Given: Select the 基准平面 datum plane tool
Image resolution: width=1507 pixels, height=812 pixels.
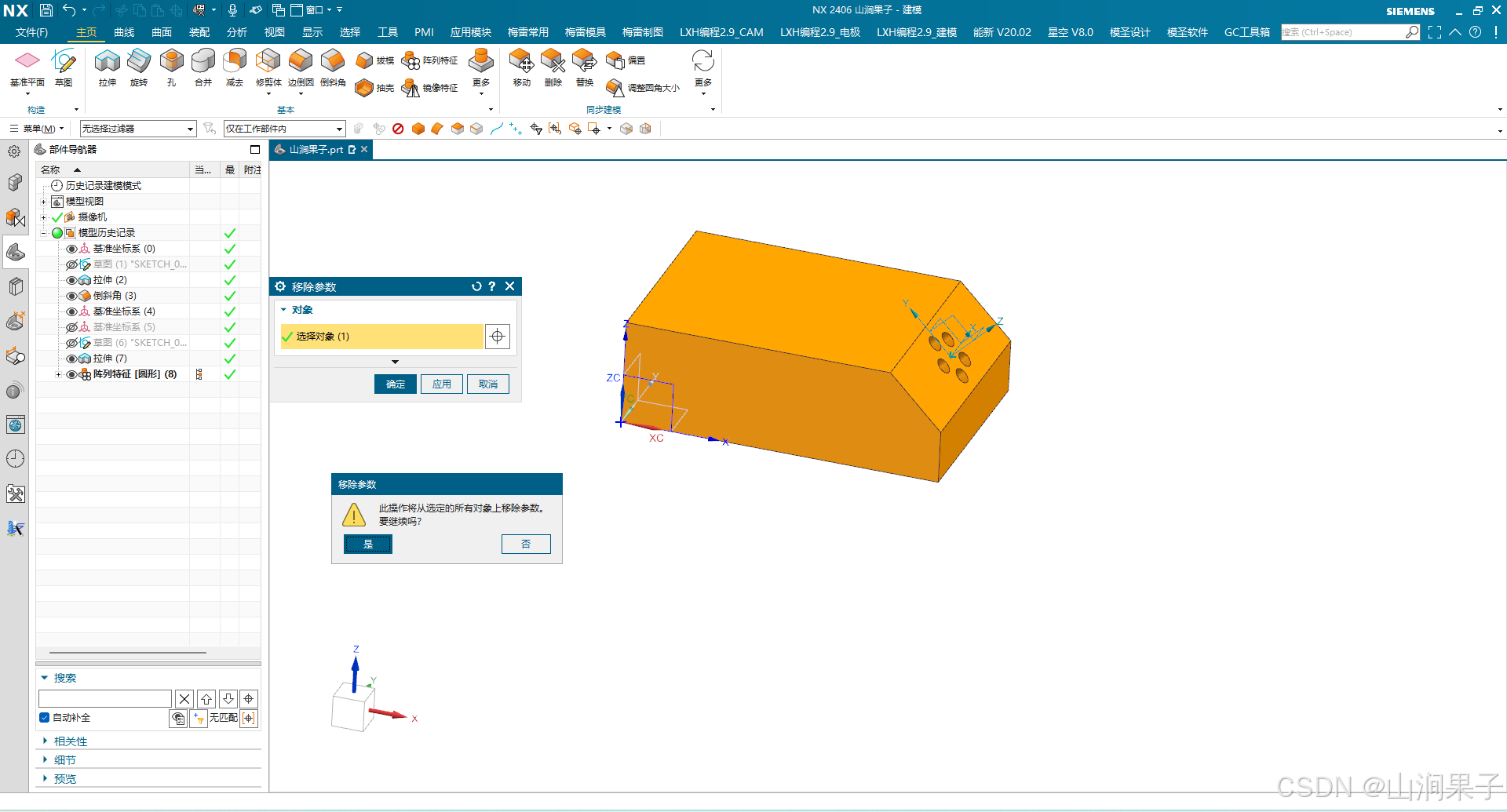Looking at the screenshot, I should (27, 68).
